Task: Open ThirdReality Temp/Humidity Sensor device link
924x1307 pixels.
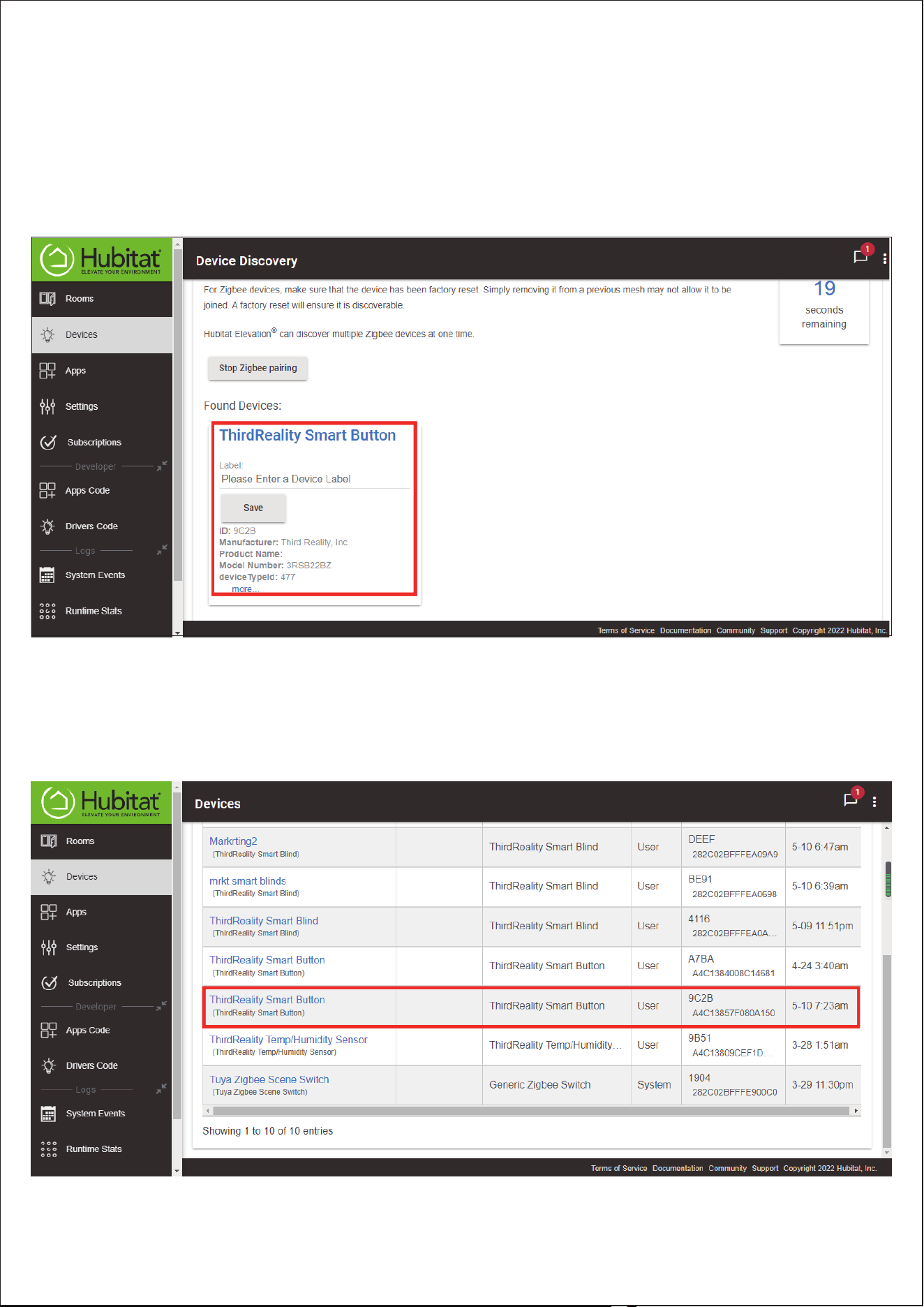Action: coord(288,1040)
